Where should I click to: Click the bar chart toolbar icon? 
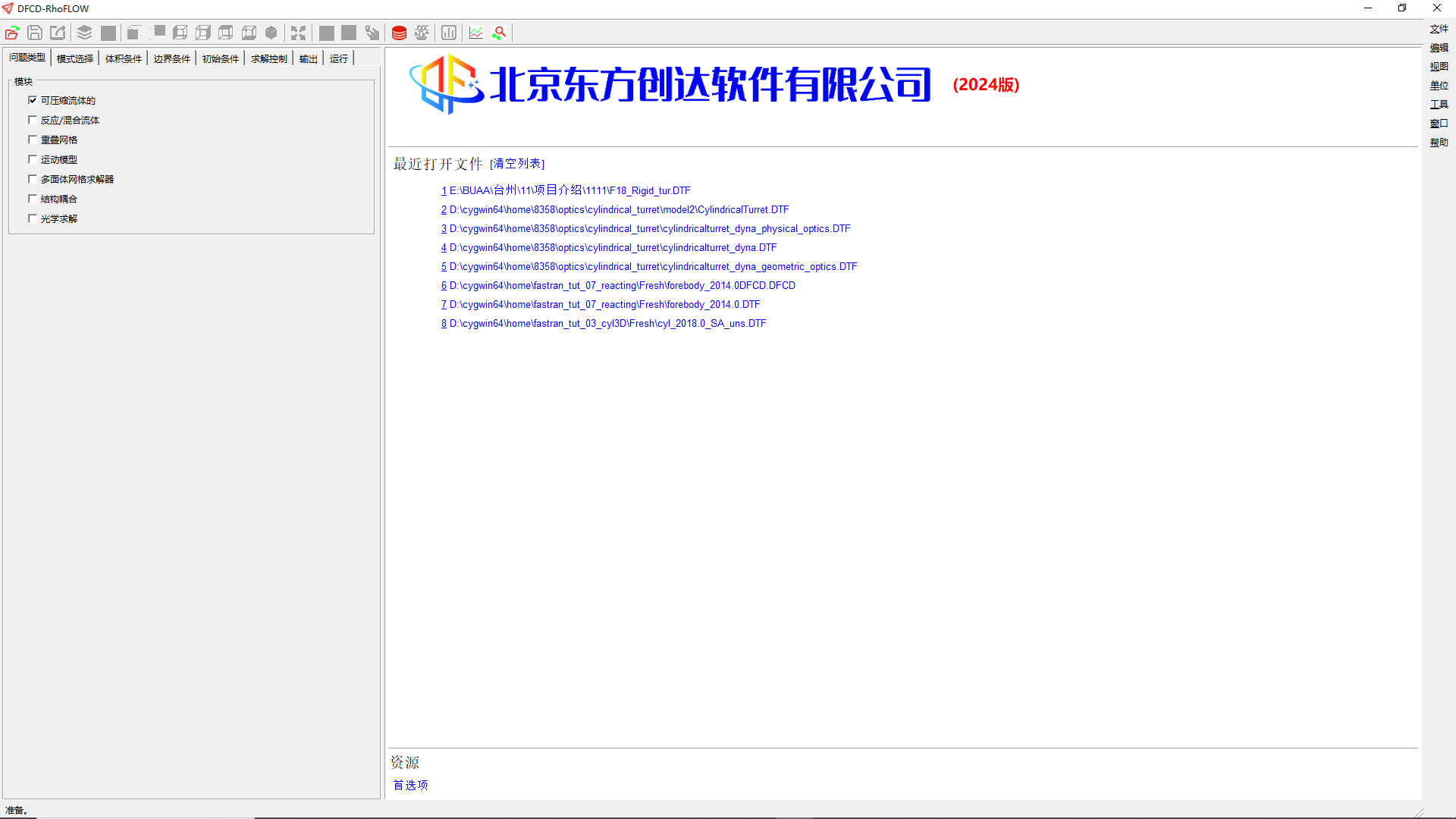[449, 33]
